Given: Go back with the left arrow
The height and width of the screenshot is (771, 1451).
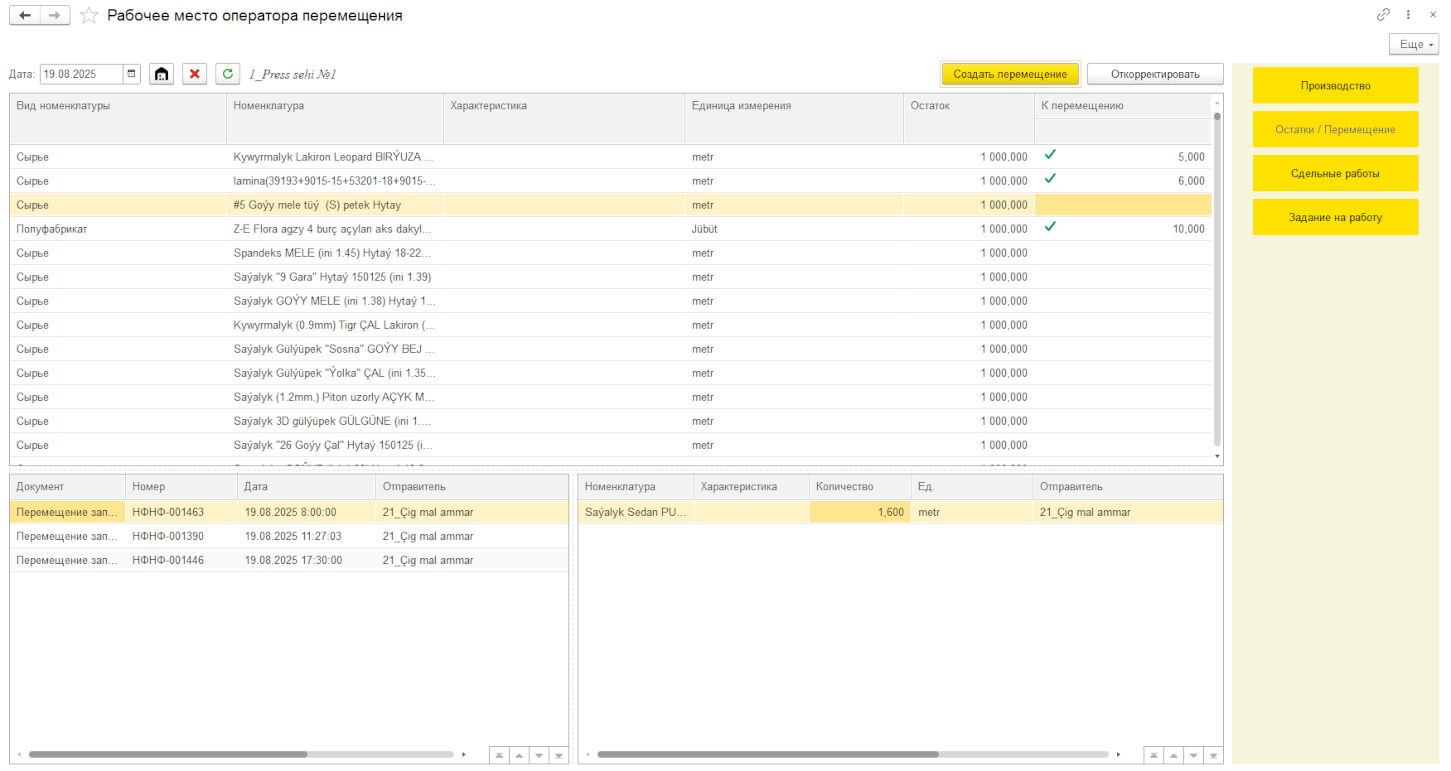Looking at the screenshot, I should click(25, 15).
